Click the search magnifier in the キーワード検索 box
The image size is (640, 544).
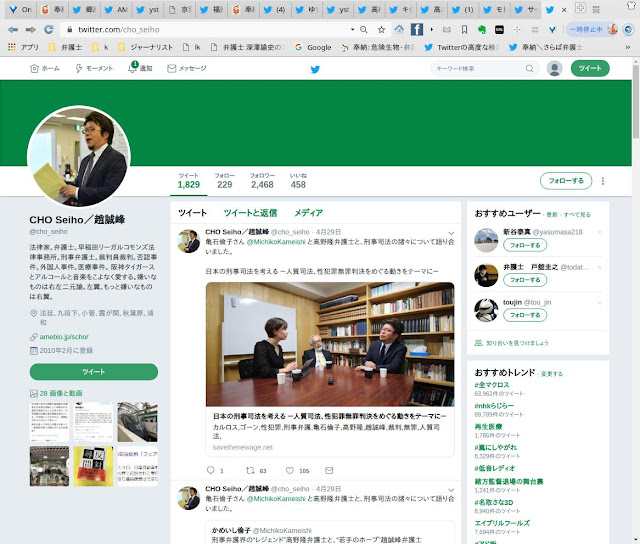(x=529, y=68)
